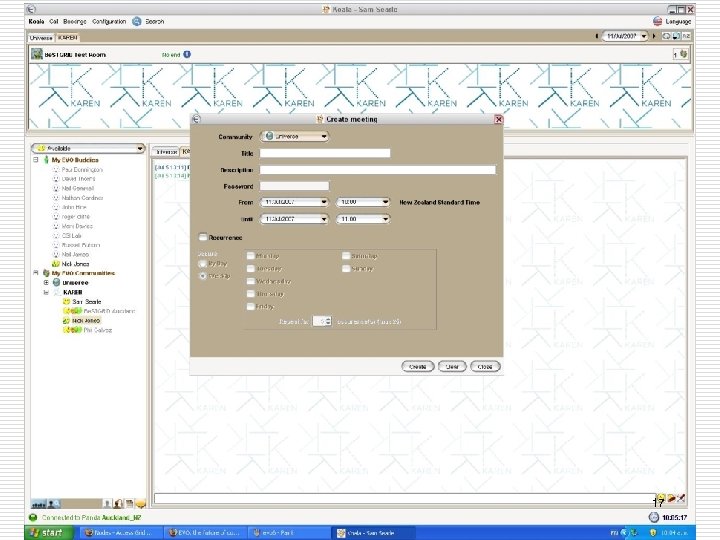Open the date dropdown in top bar

[625, 36]
